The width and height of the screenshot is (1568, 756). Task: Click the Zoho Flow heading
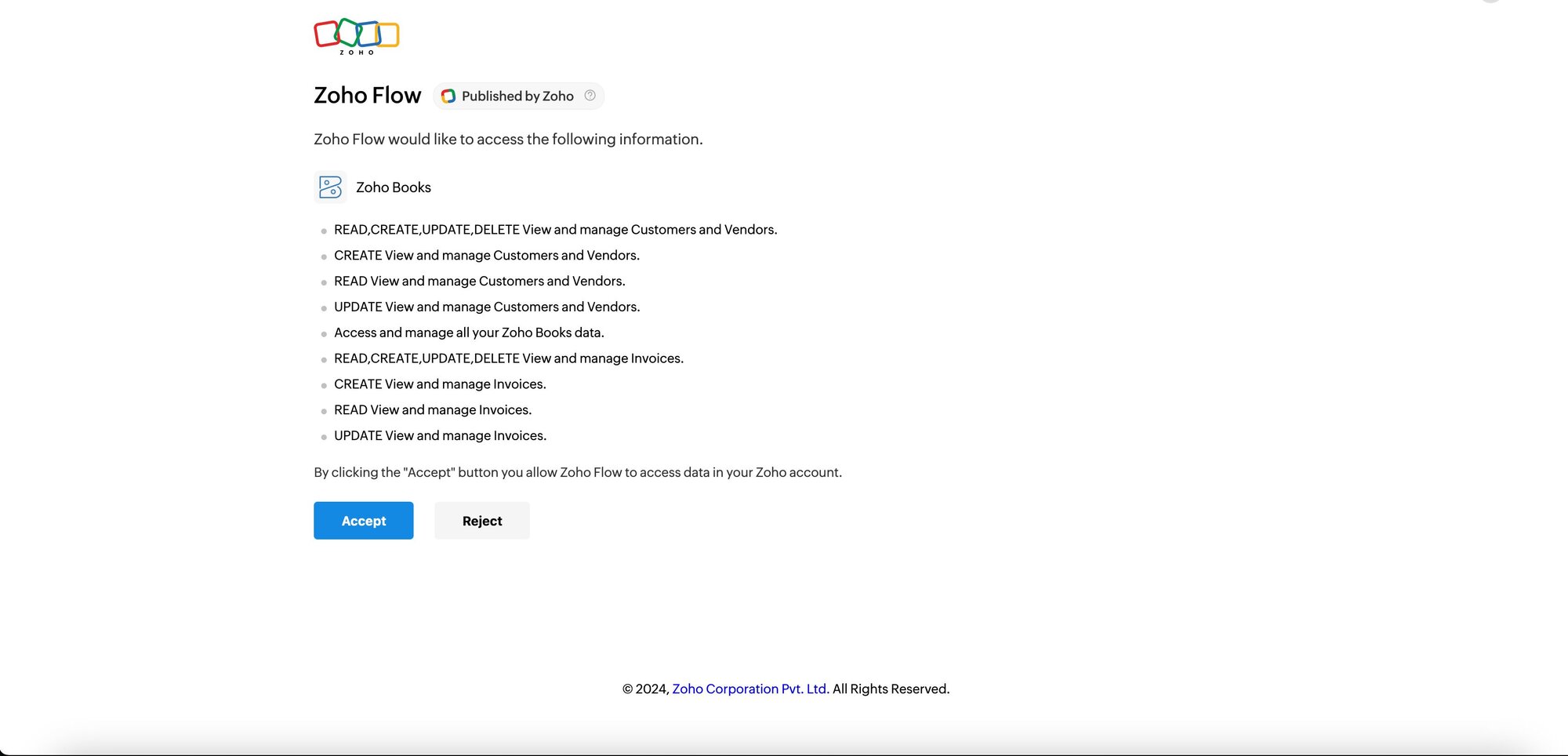367,96
